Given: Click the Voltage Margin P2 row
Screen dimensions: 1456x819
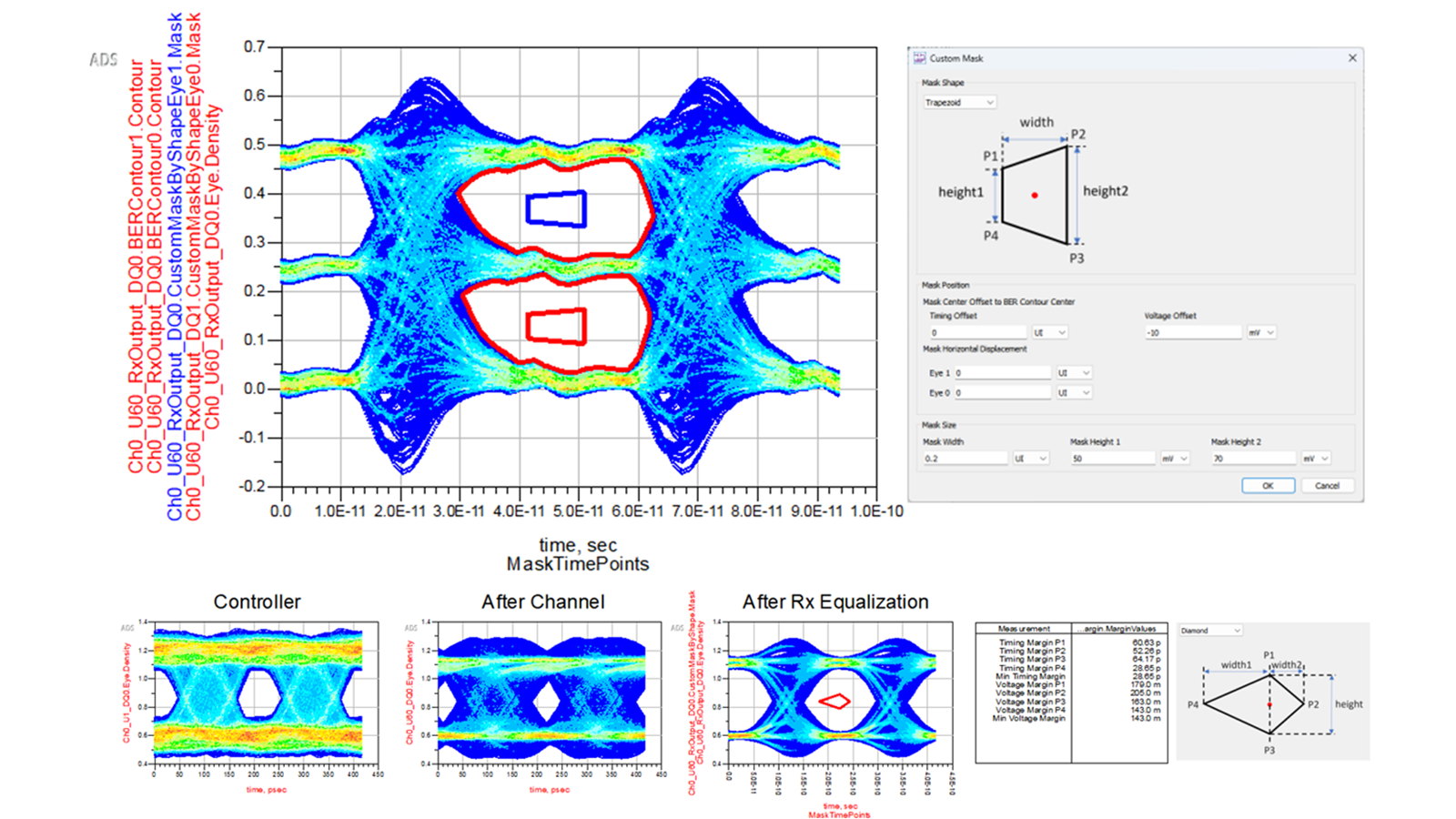Looking at the screenshot, I should [1071, 693].
